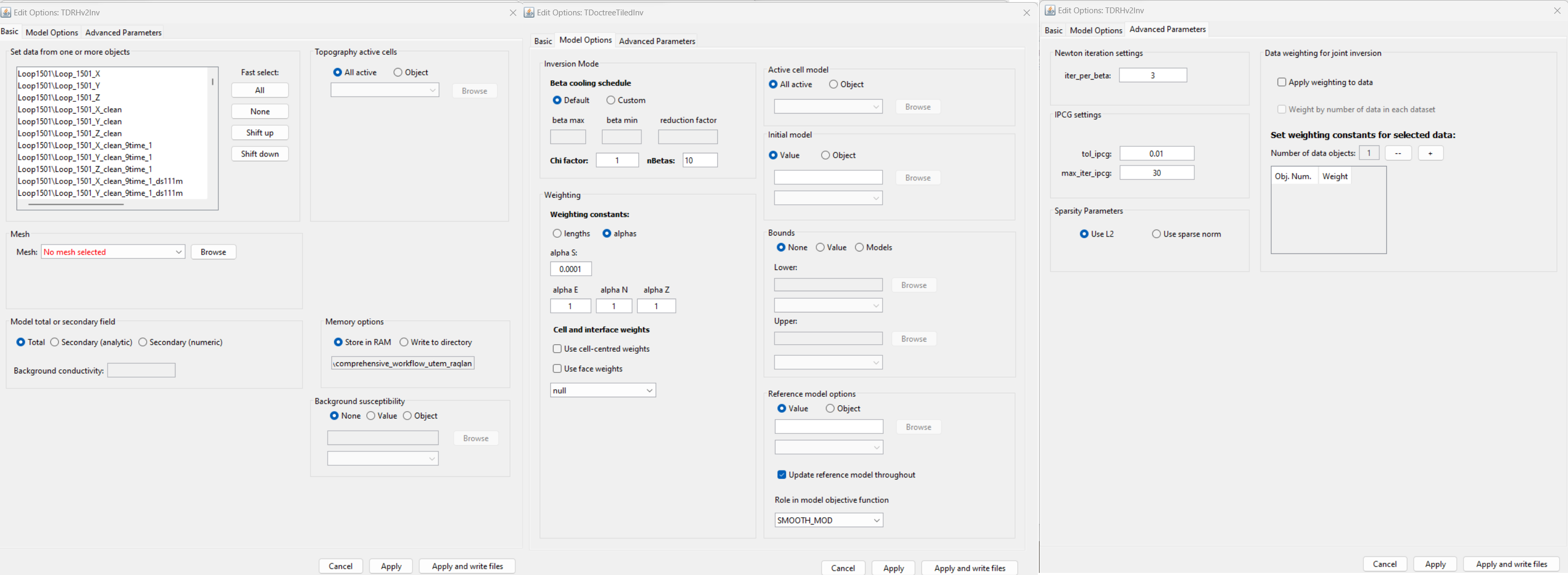Click 'Apply and write files' in TDoctreeTiledInv window

(970, 568)
